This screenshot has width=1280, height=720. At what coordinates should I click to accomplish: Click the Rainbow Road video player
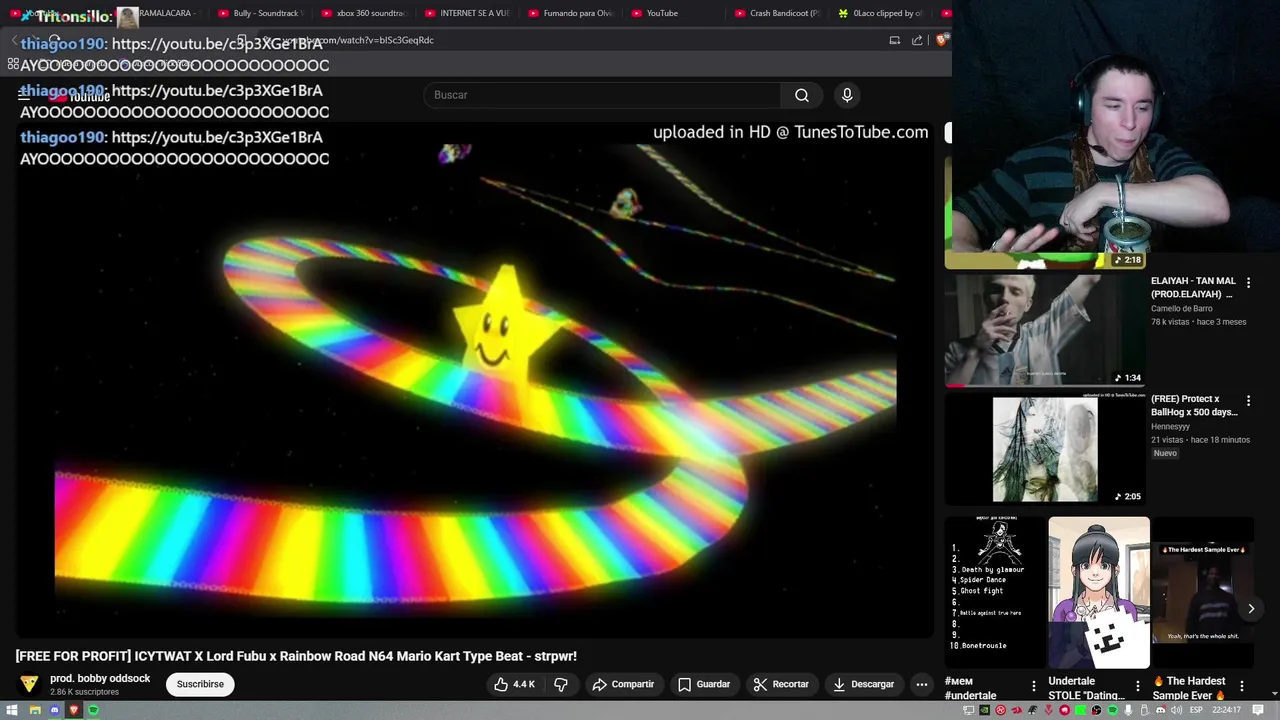point(474,380)
